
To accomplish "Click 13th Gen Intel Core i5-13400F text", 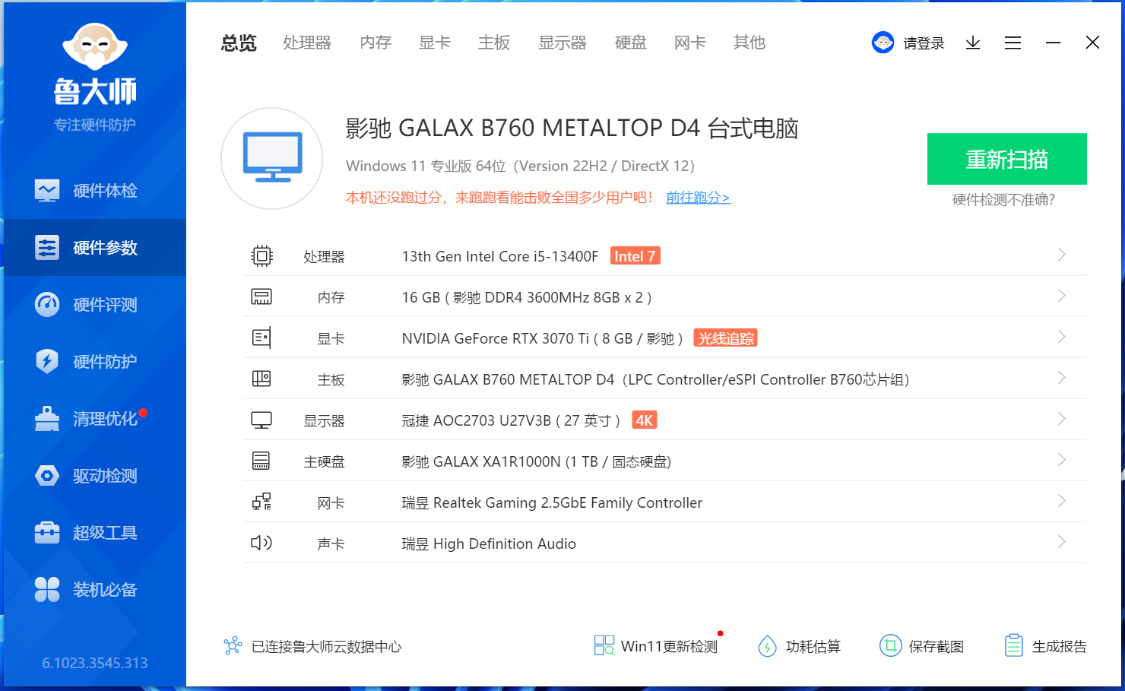I will (500, 256).
